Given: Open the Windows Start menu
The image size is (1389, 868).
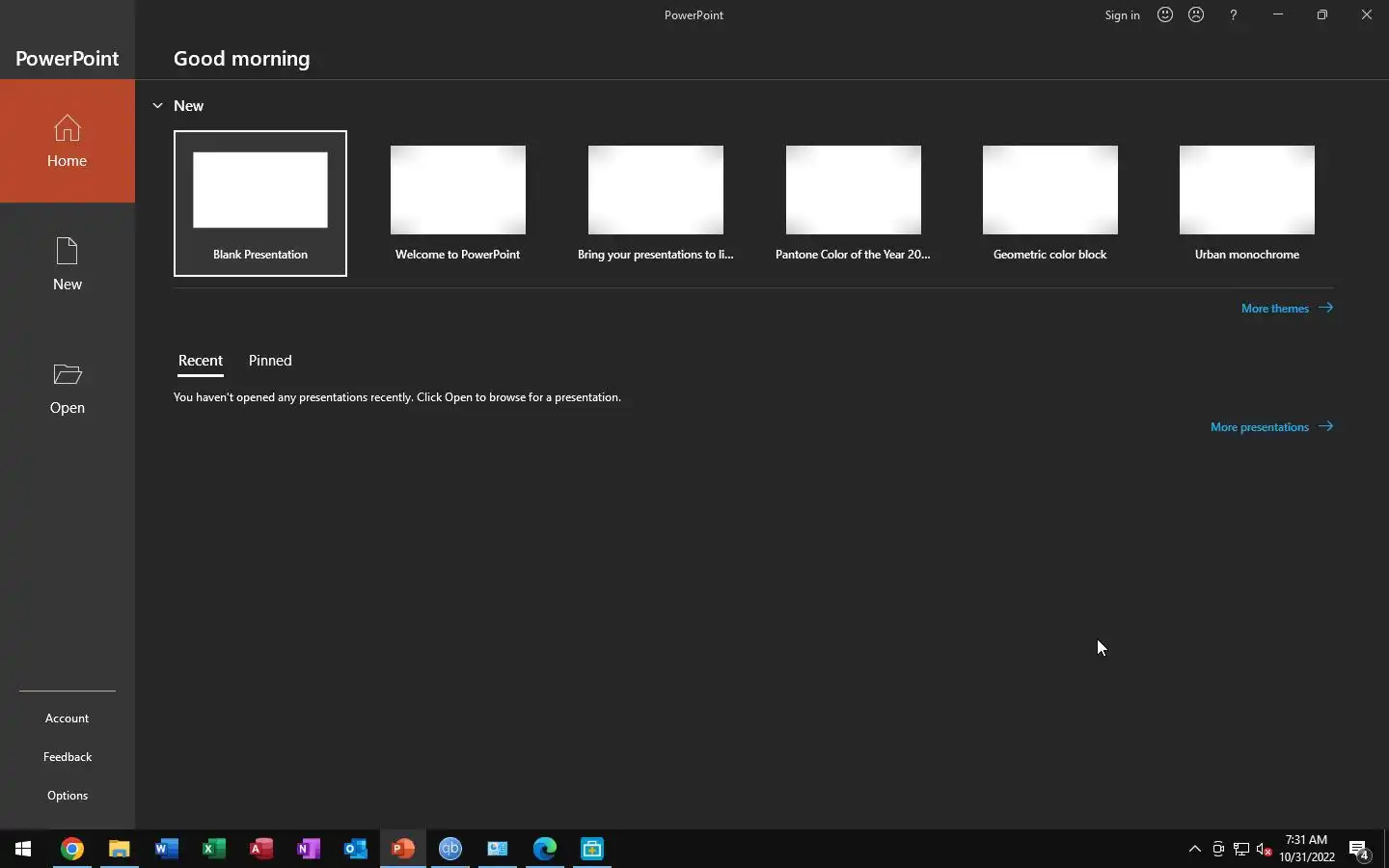Looking at the screenshot, I should (23, 849).
